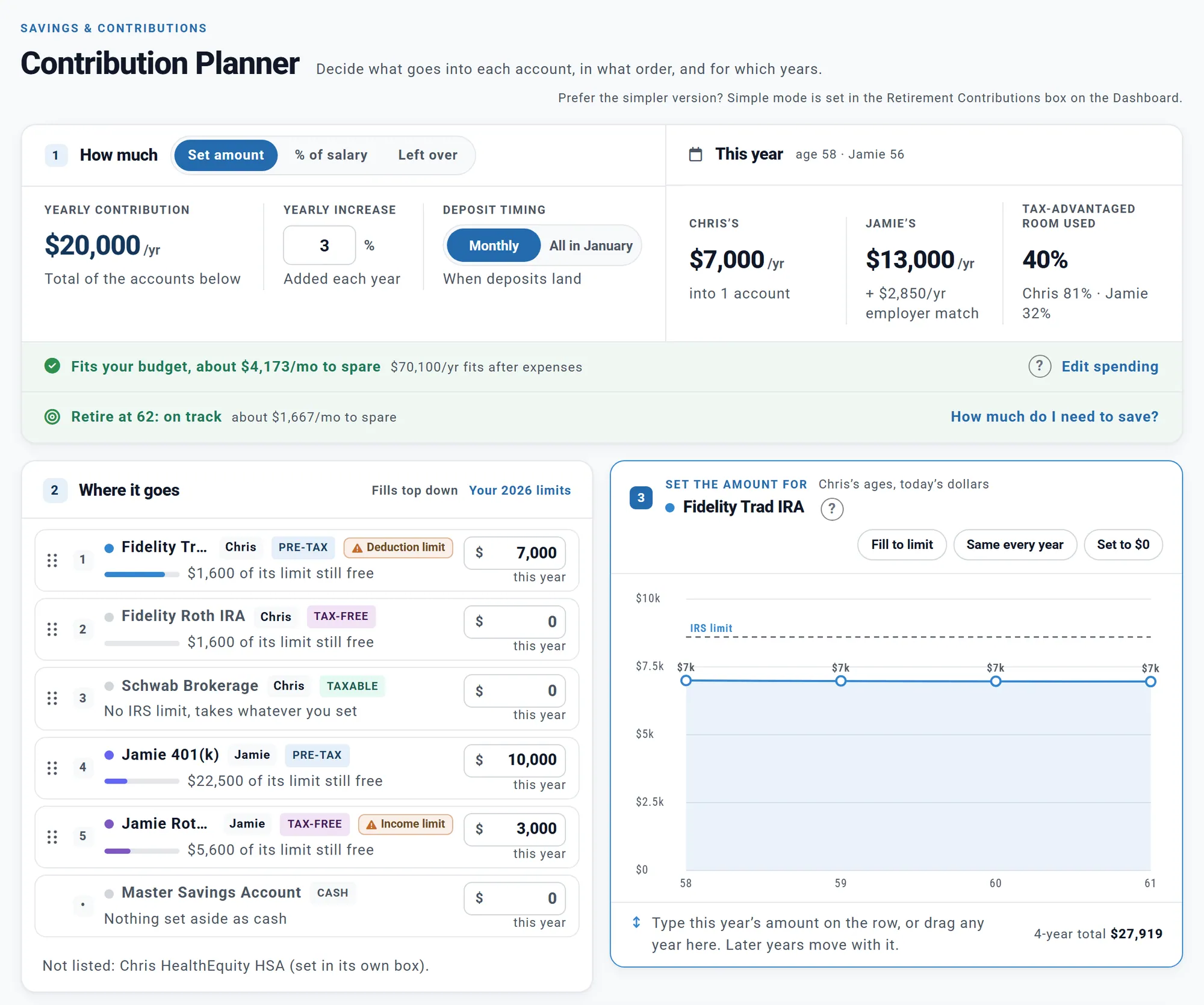Click the IRS limit label on chart

click(711, 628)
